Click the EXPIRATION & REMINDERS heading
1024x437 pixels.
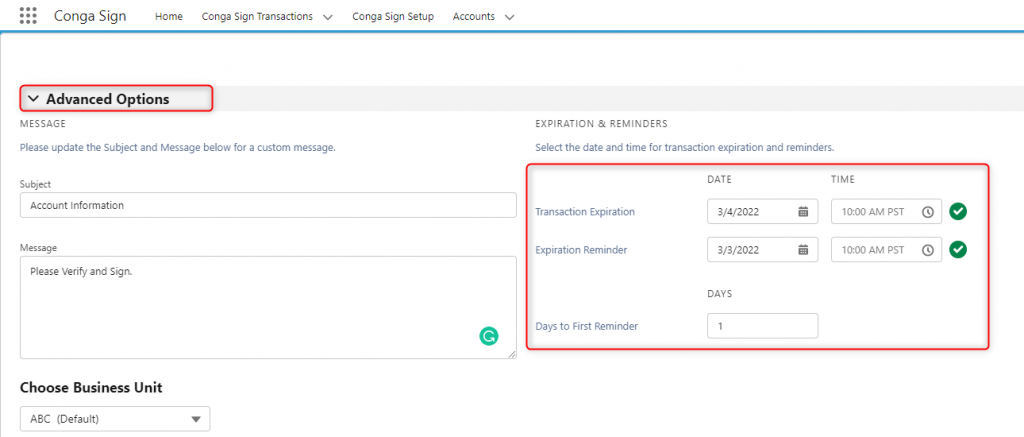coord(601,123)
